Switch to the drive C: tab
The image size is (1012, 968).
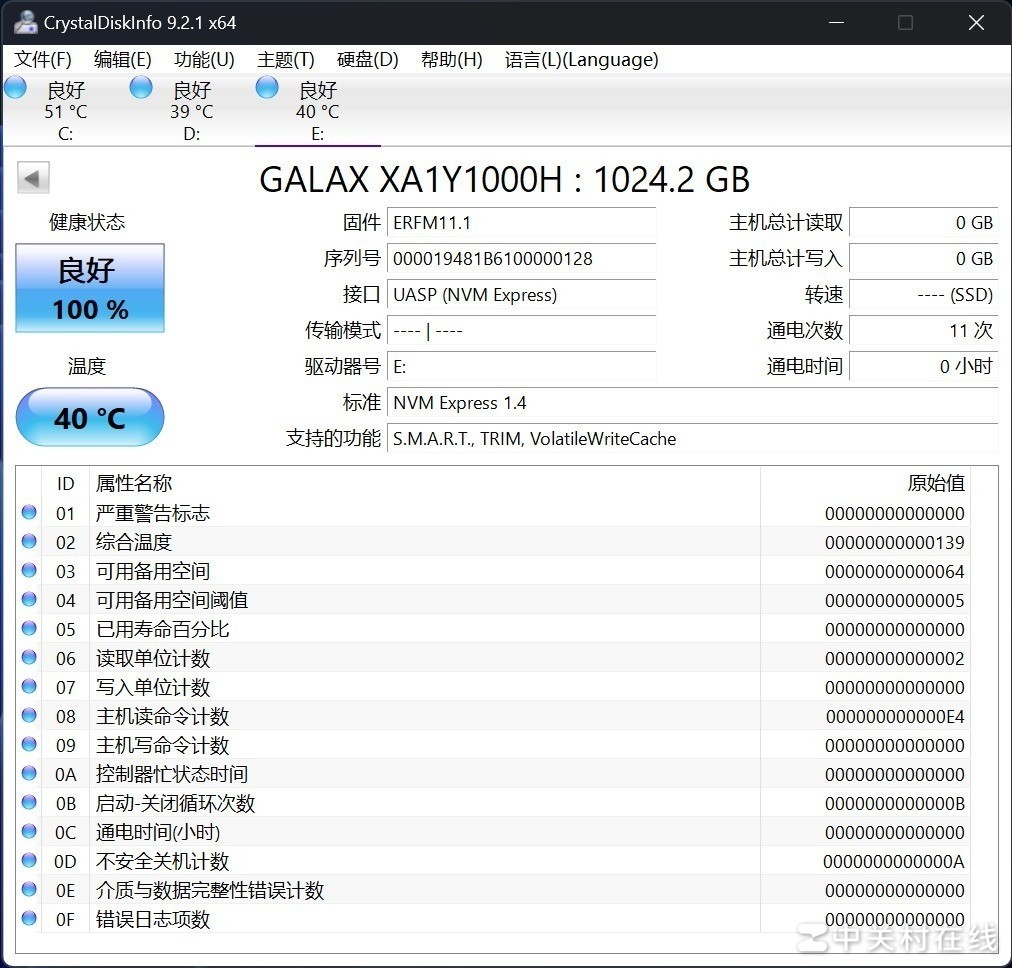coord(65,108)
